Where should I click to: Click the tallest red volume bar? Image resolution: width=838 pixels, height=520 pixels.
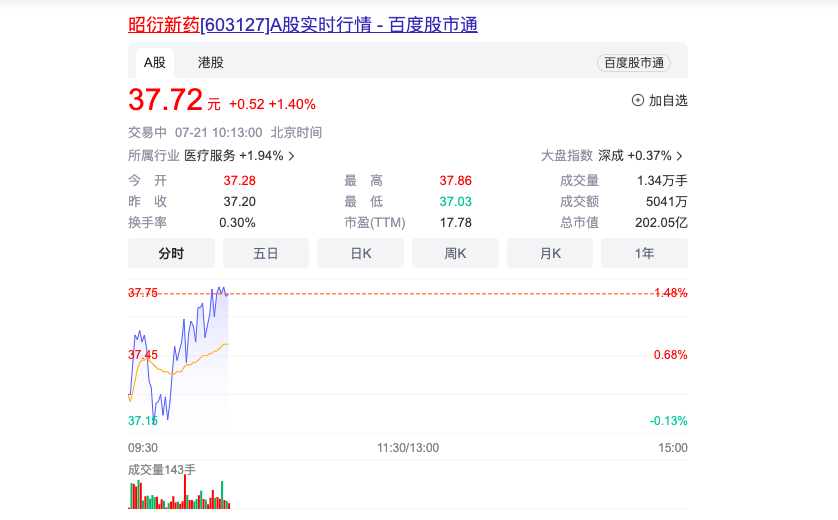coord(185,491)
